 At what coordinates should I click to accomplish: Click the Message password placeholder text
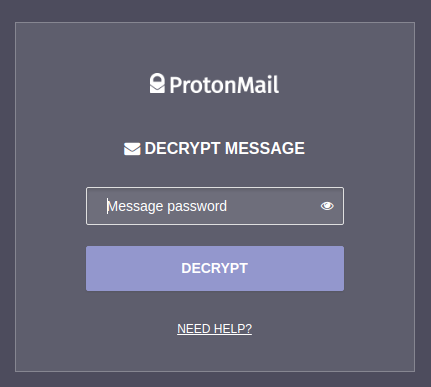[x=167, y=206]
